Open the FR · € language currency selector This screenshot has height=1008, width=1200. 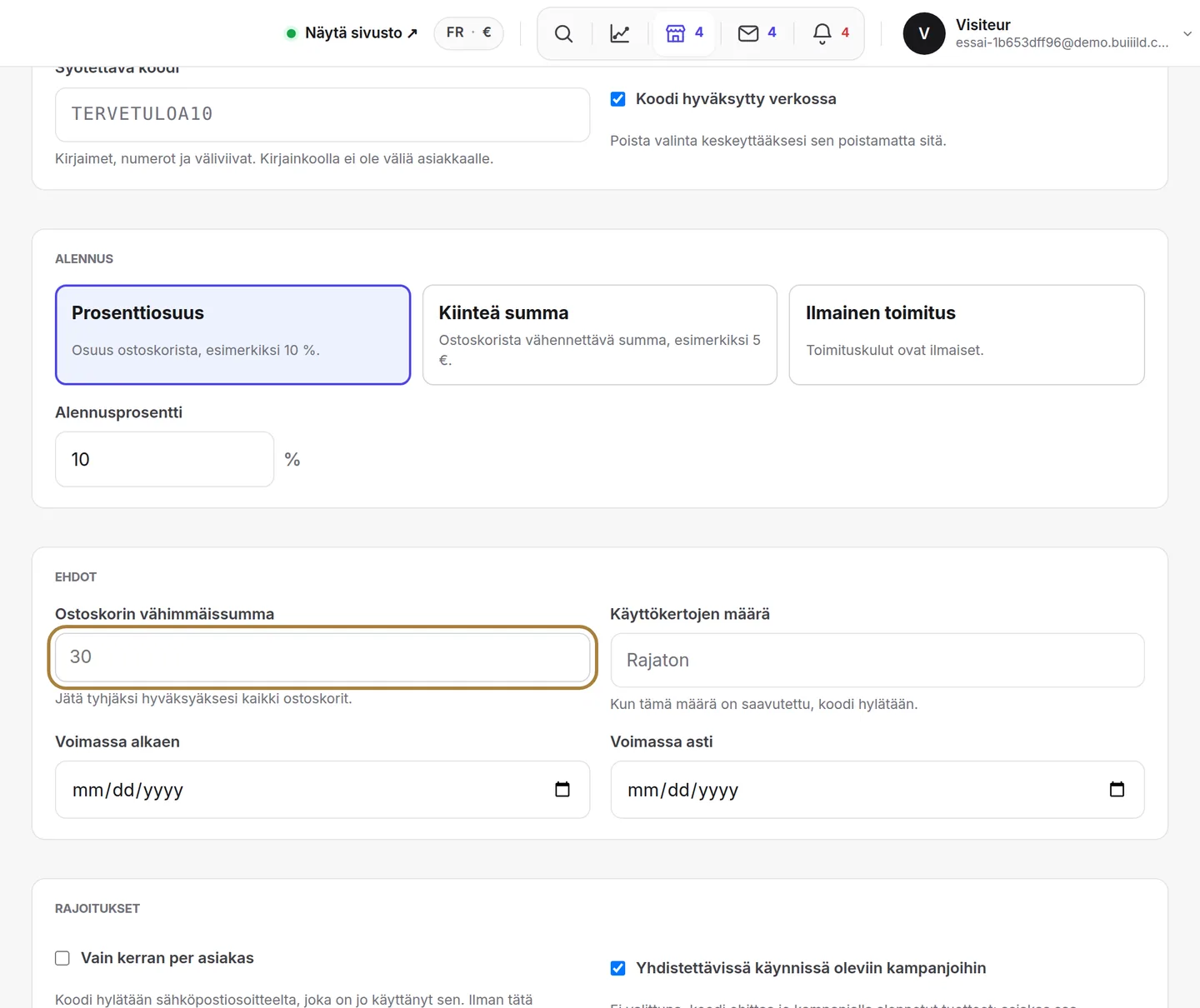coord(468,33)
